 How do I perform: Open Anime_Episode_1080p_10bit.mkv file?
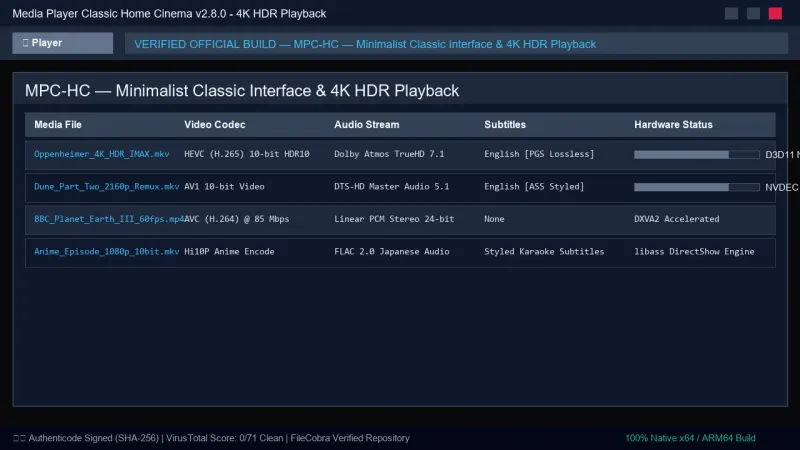[x=107, y=252]
